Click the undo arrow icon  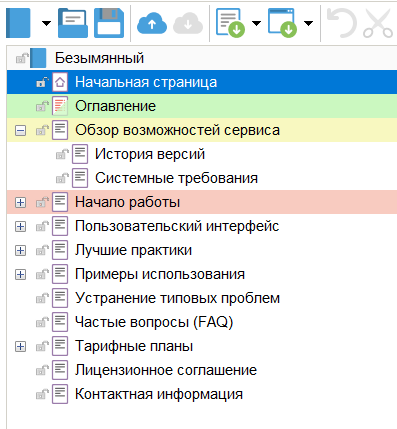pyautogui.click(x=342, y=23)
